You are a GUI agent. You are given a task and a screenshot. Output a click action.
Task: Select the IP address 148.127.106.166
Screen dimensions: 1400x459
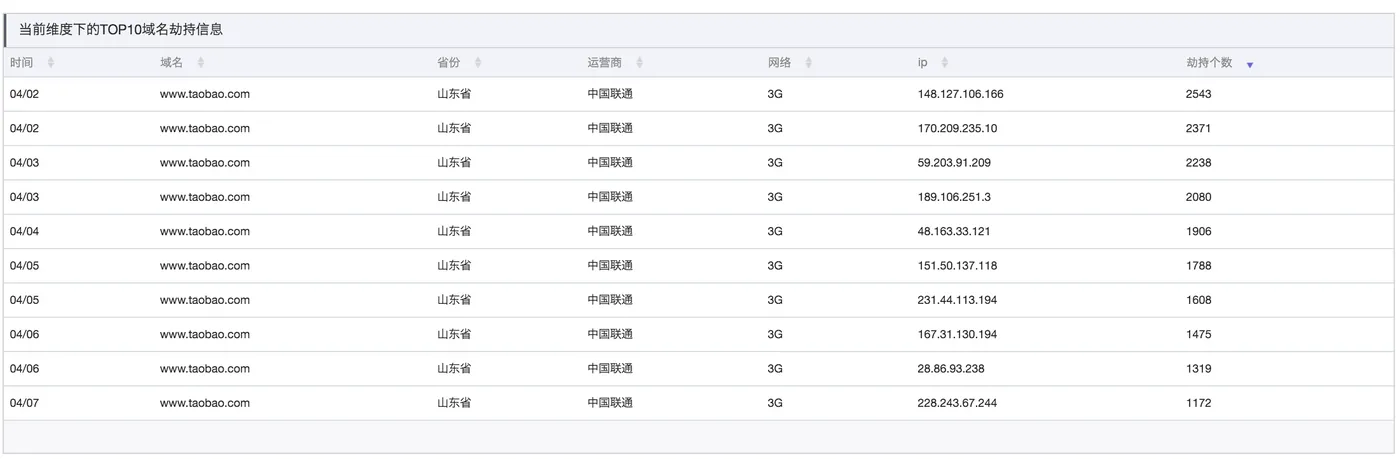pos(960,94)
